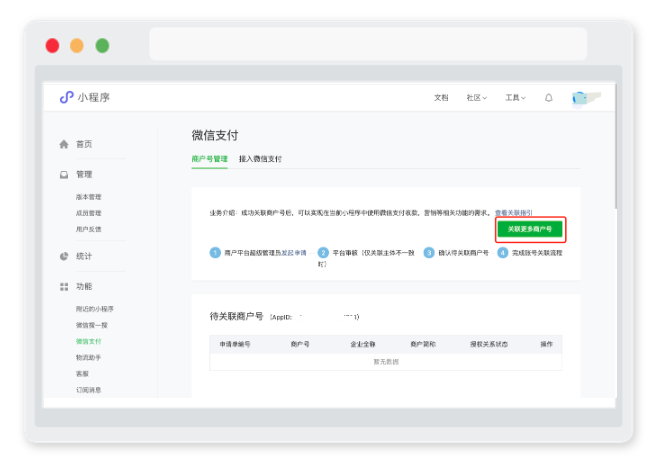Select 统计 section in sidebar
The image size is (666, 469).
(84, 256)
